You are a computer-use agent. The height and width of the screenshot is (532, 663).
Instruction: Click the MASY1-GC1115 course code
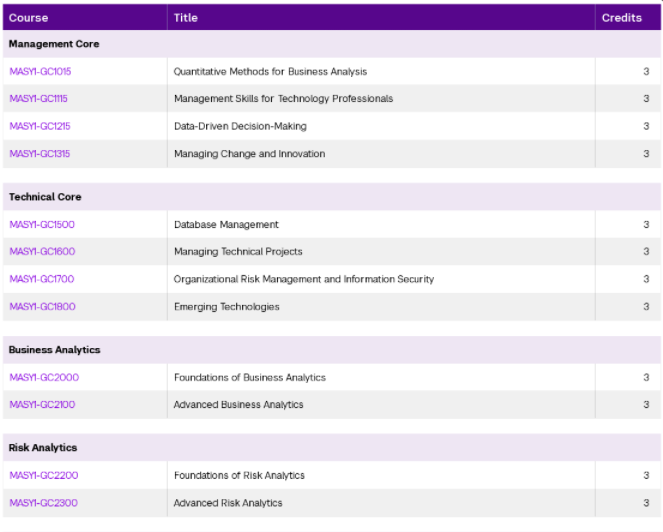click(x=39, y=99)
